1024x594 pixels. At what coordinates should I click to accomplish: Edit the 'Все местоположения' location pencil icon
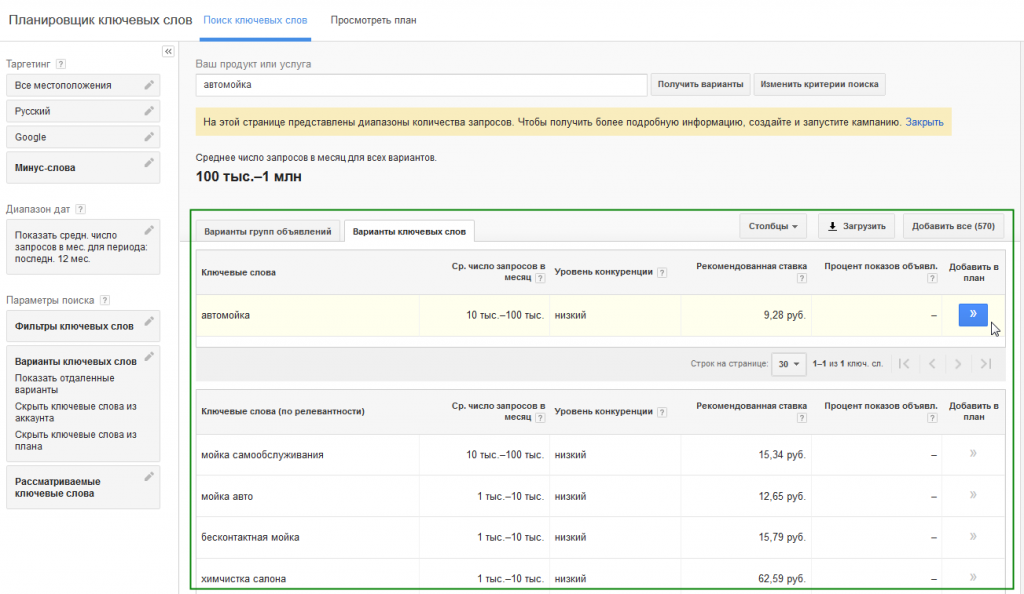coord(149,85)
